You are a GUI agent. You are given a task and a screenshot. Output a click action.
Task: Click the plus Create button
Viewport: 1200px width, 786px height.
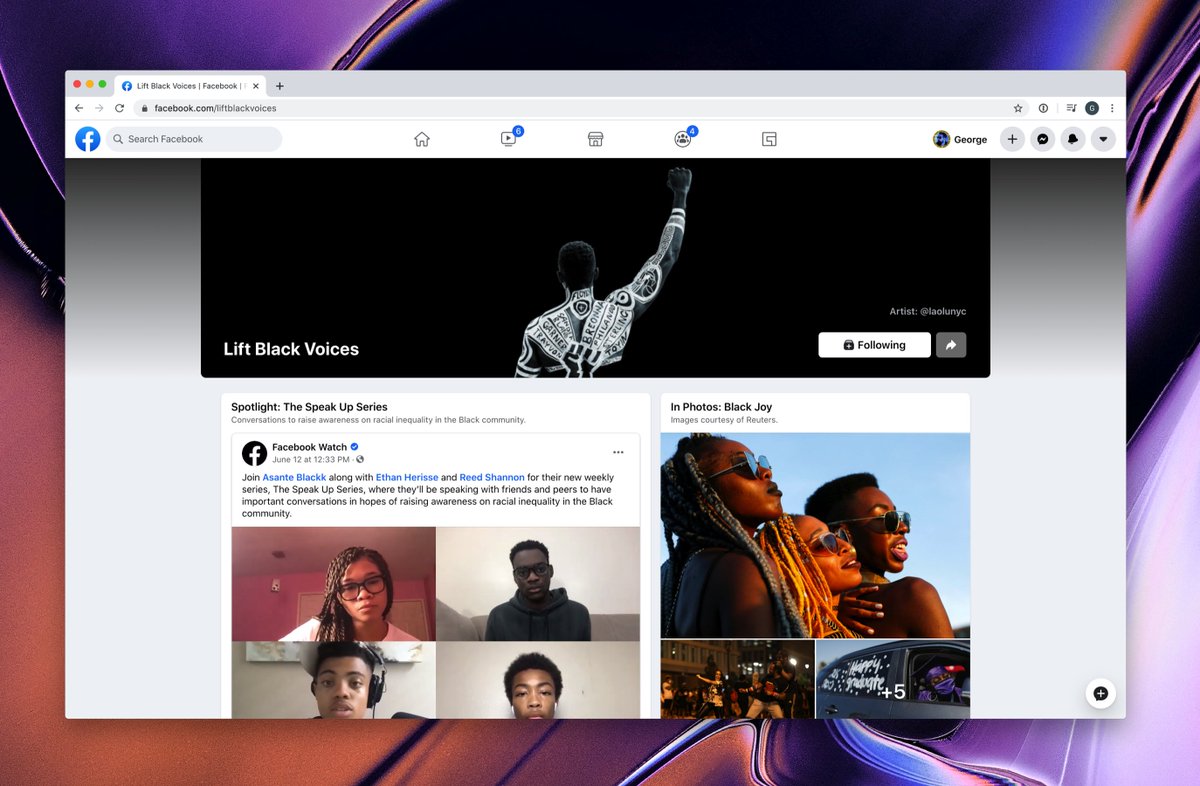click(x=1012, y=139)
